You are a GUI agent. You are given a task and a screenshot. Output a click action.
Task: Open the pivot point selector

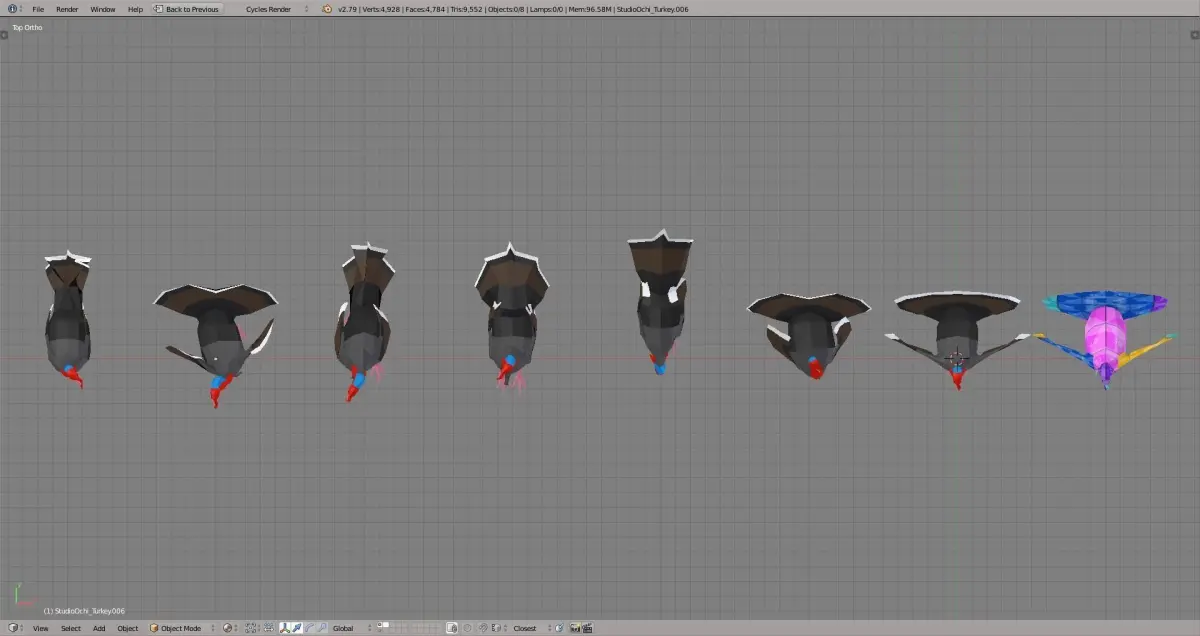(251, 628)
